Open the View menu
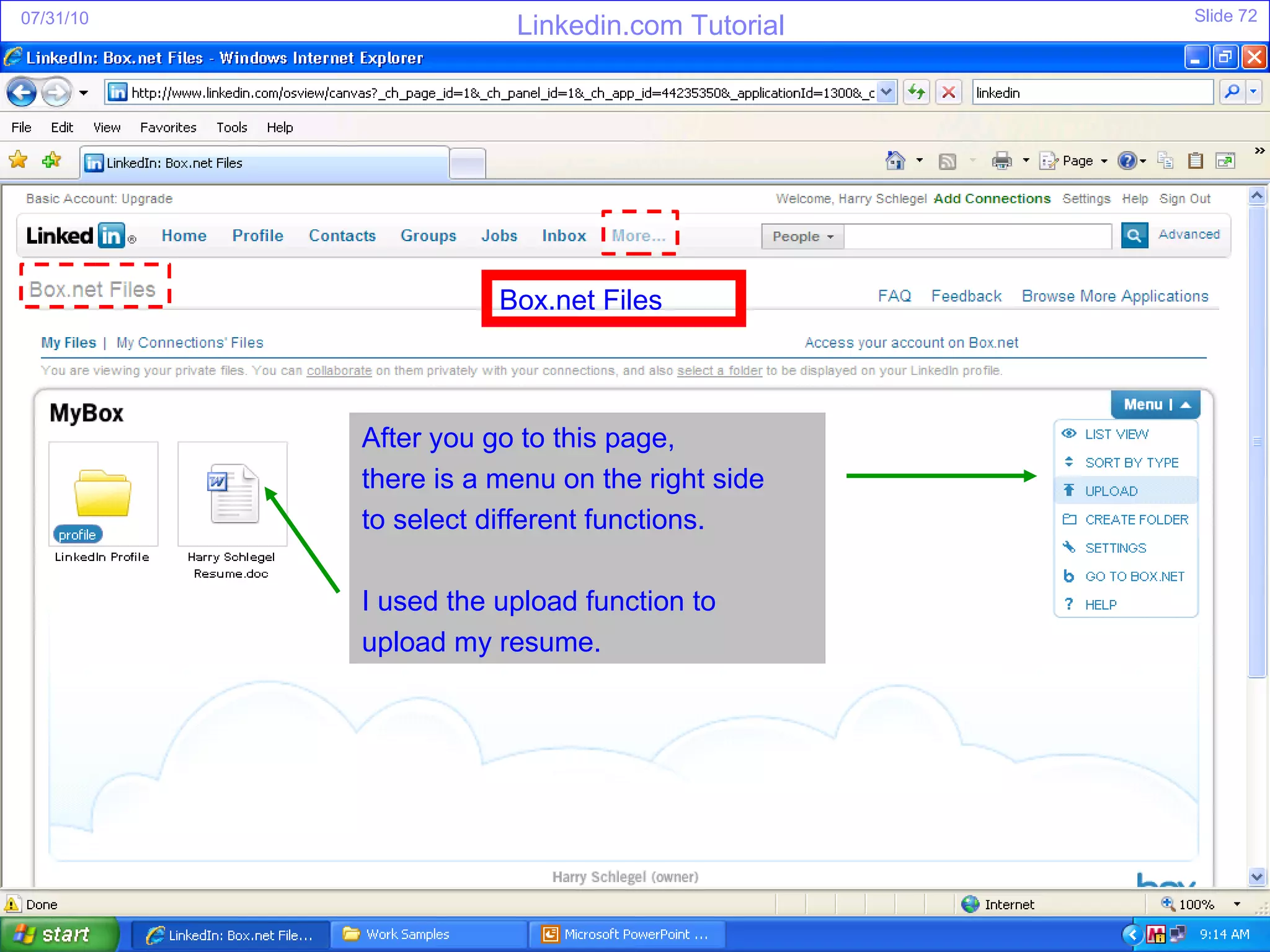The width and height of the screenshot is (1270, 952). [107, 127]
